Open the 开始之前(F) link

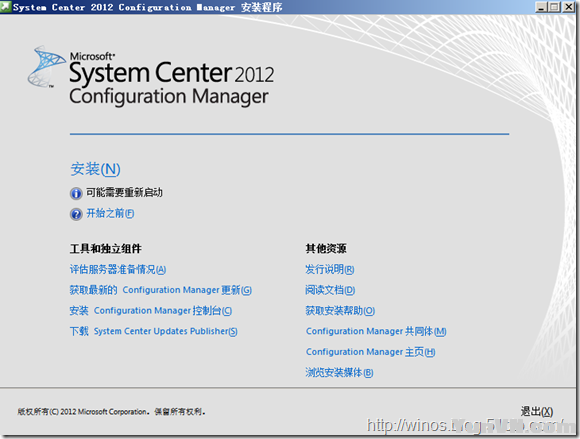point(110,213)
